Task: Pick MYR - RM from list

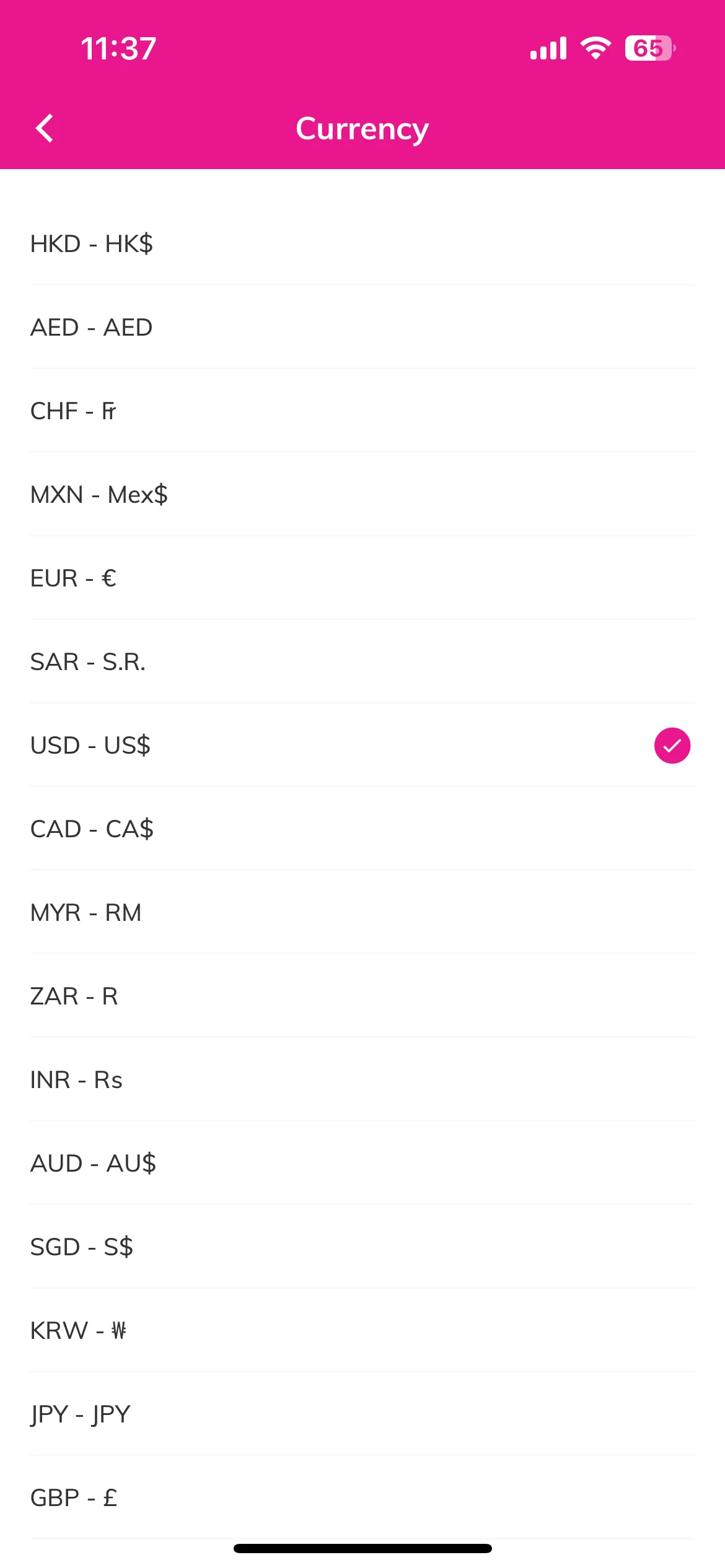Action: point(362,912)
